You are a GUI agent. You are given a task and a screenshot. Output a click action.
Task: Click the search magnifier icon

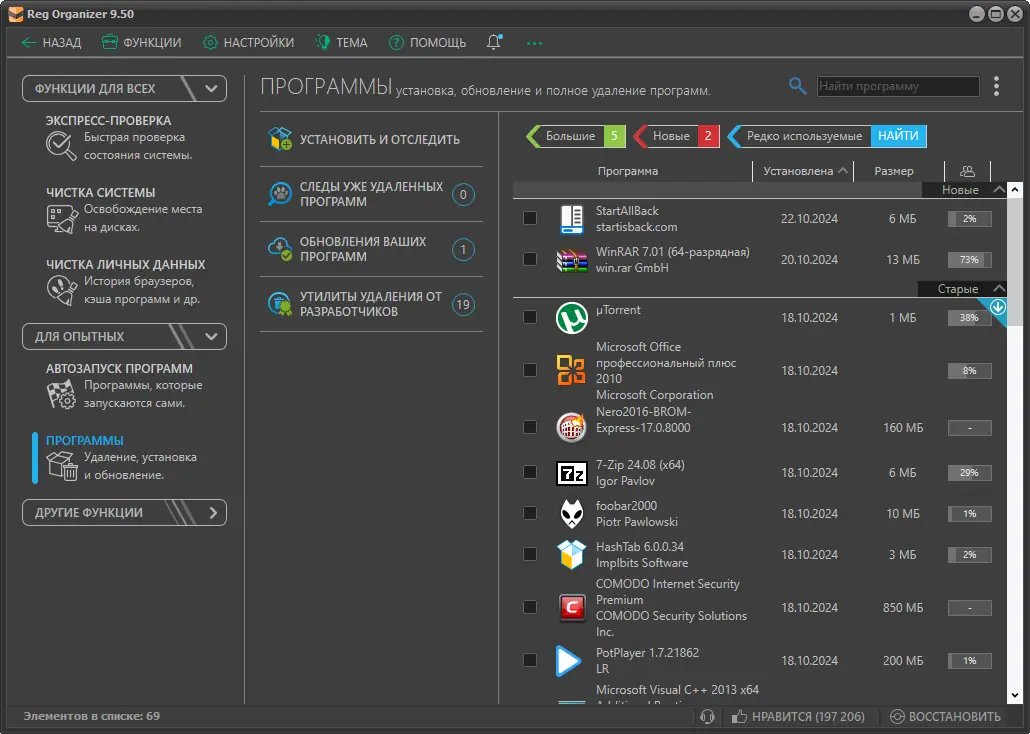[797, 86]
